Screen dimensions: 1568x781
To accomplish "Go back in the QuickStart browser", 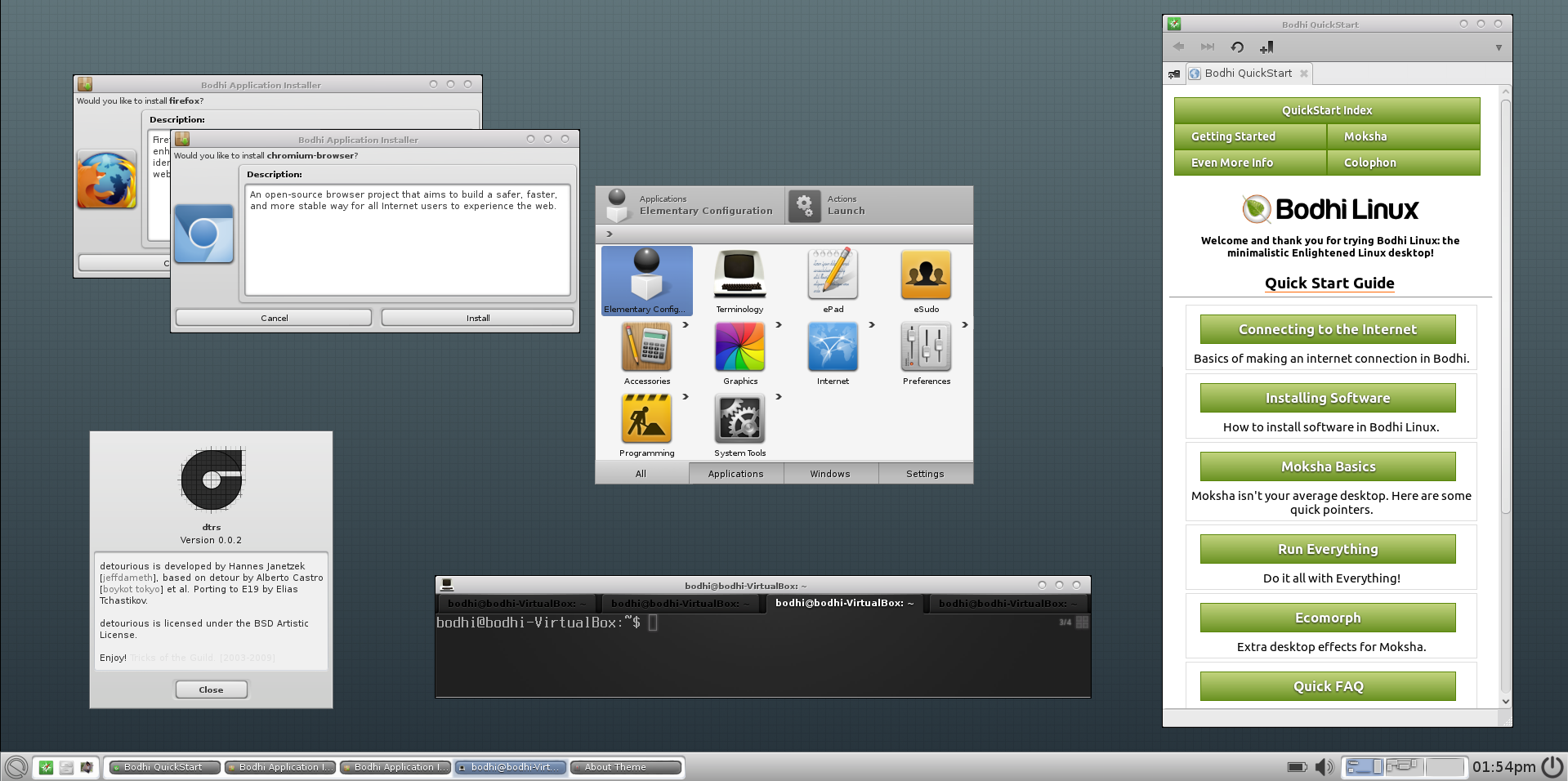I will [x=1178, y=47].
